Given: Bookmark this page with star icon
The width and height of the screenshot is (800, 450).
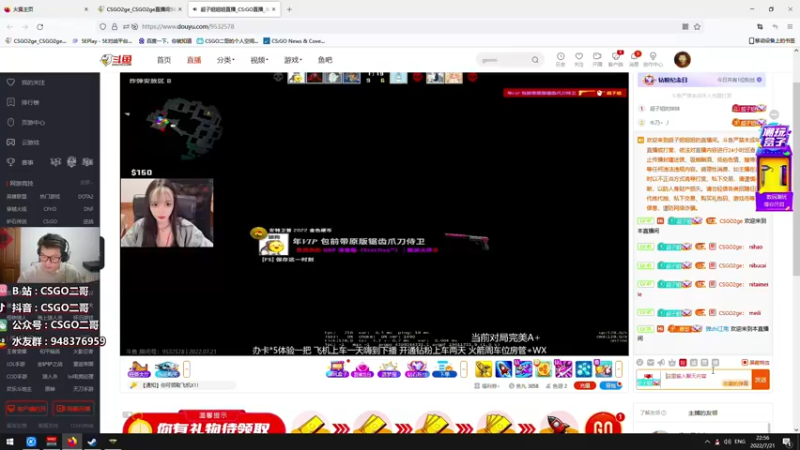Looking at the screenshot, I should click(697, 27).
